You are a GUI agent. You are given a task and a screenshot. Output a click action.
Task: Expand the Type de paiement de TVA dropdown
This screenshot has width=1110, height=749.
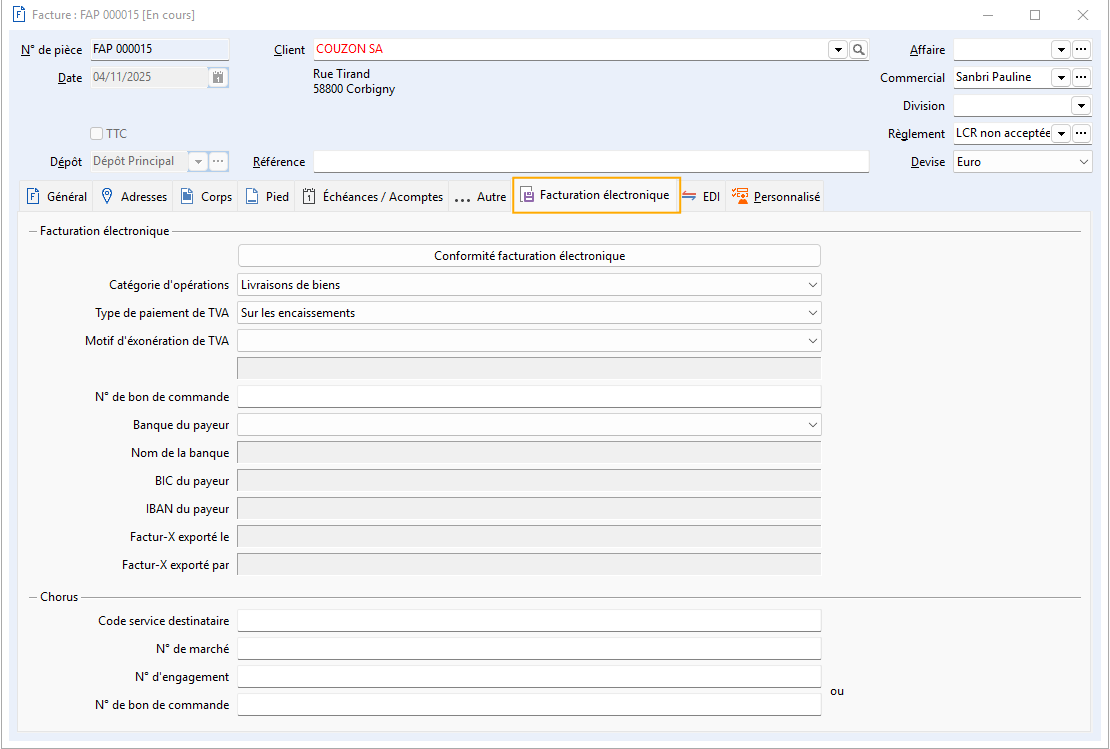[x=812, y=313]
